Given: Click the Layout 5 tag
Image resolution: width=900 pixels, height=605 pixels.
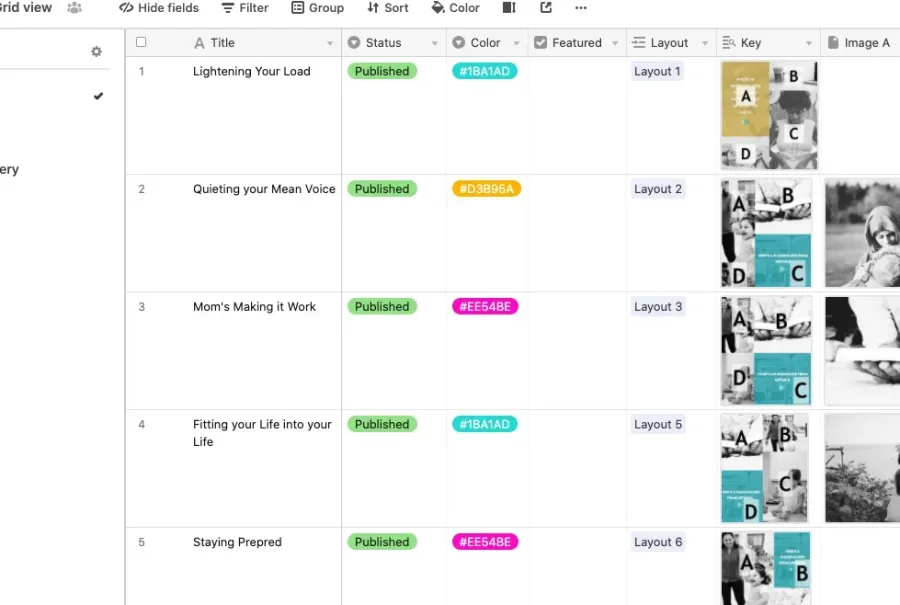Looking at the screenshot, I should coord(658,424).
